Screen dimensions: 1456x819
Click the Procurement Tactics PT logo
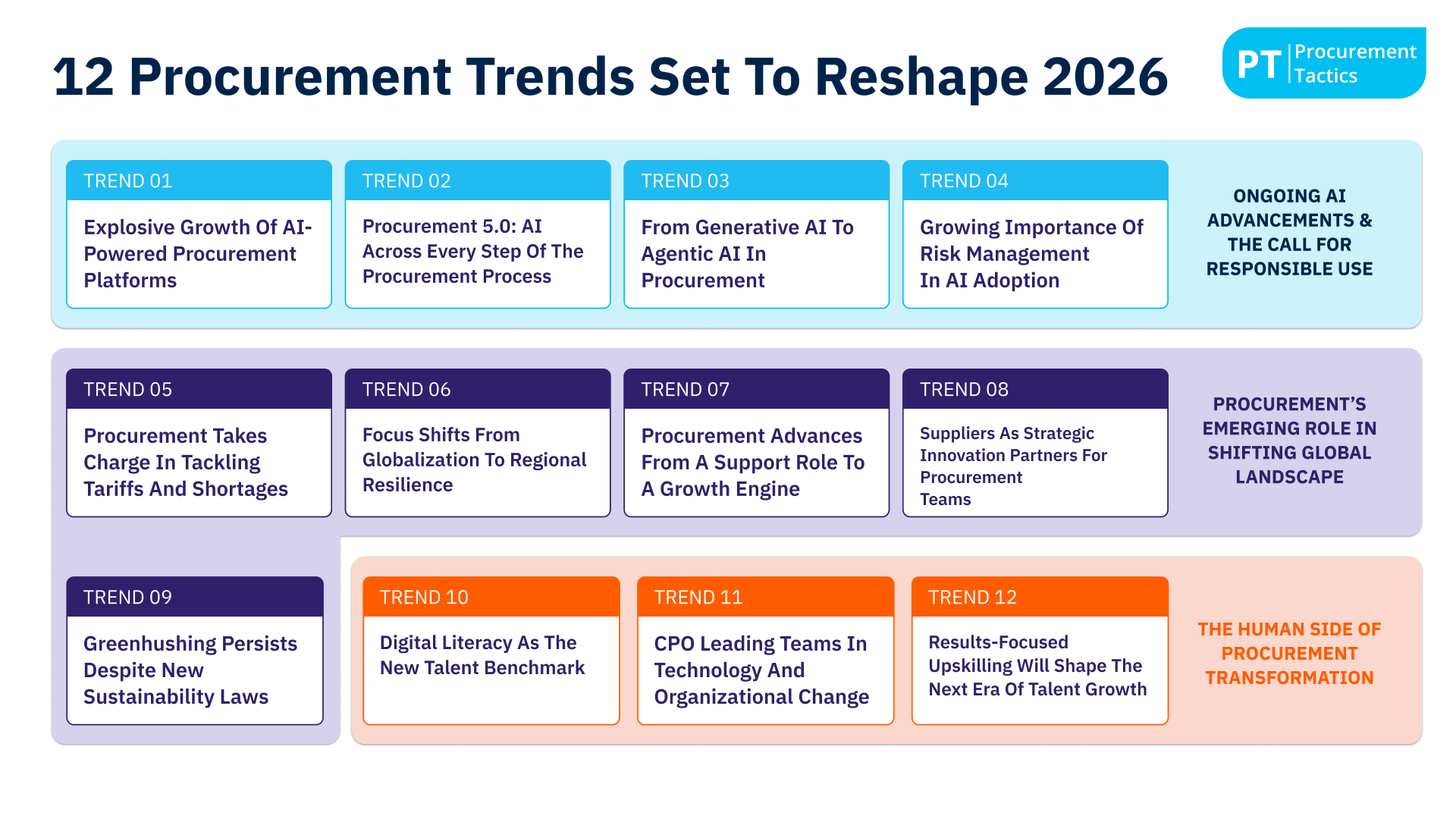tap(1323, 64)
